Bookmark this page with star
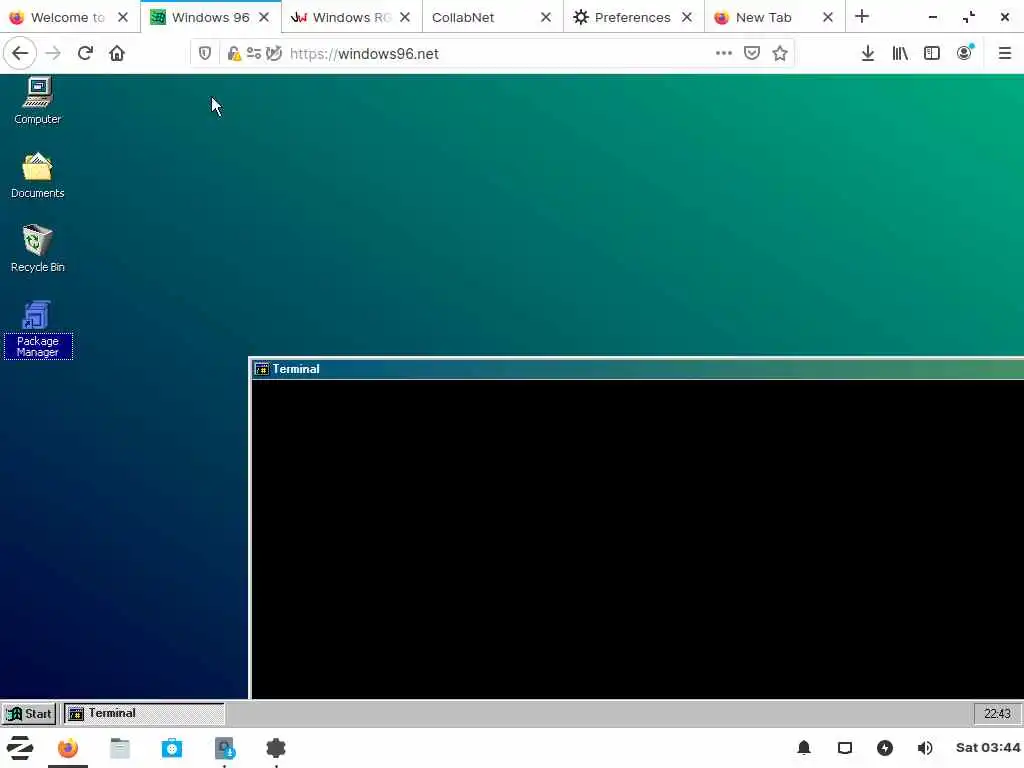Image resolution: width=1024 pixels, height=768 pixels. (780, 54)
